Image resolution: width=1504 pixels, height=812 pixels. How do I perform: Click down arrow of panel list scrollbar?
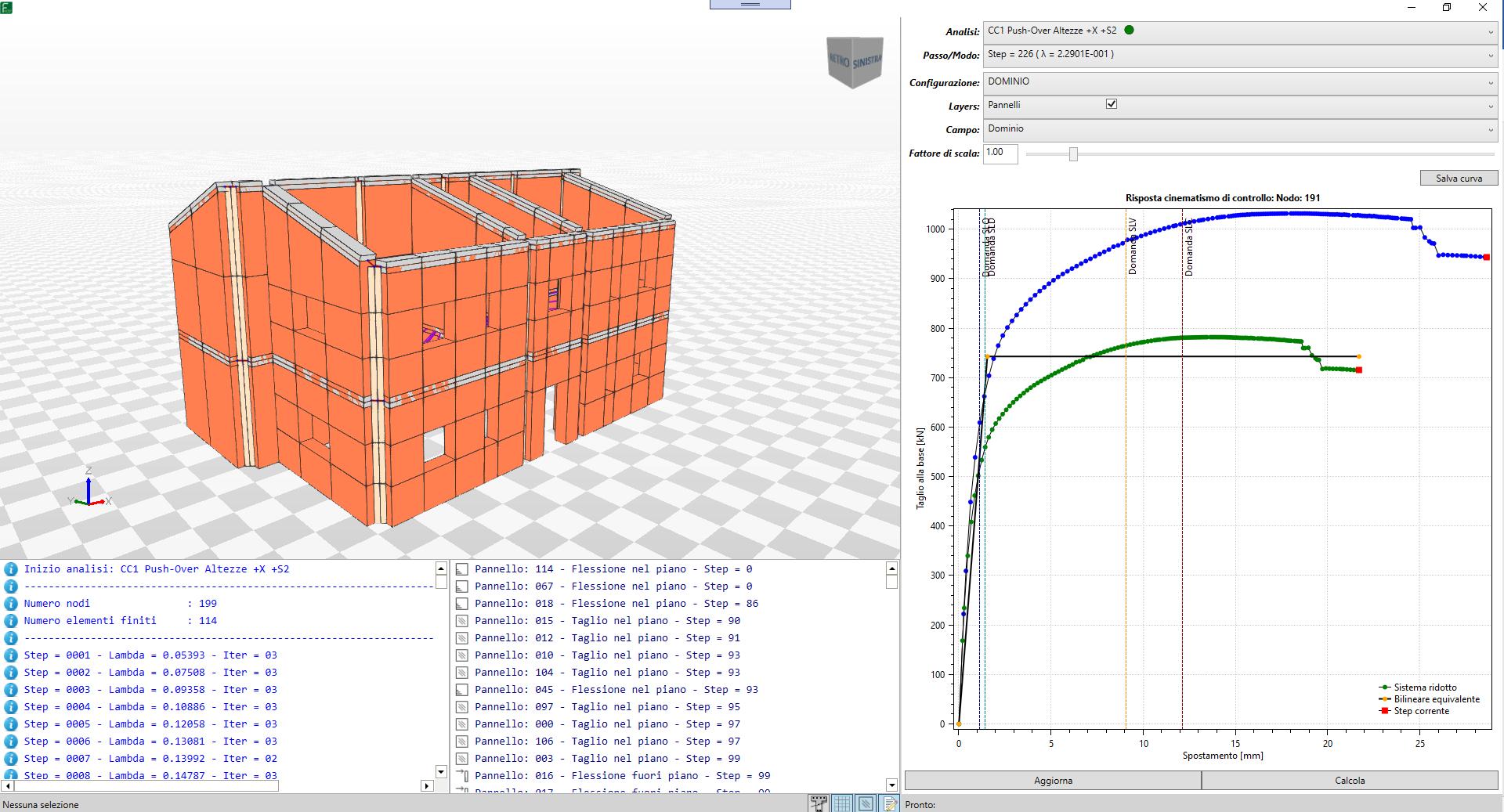pos(891,785)
